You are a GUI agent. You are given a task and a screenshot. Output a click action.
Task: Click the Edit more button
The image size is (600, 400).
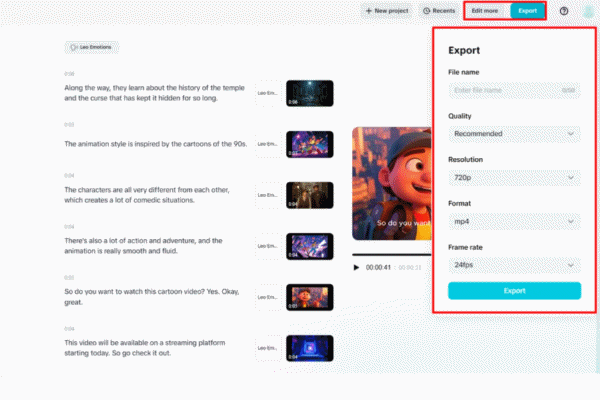(x=485, y=11)
